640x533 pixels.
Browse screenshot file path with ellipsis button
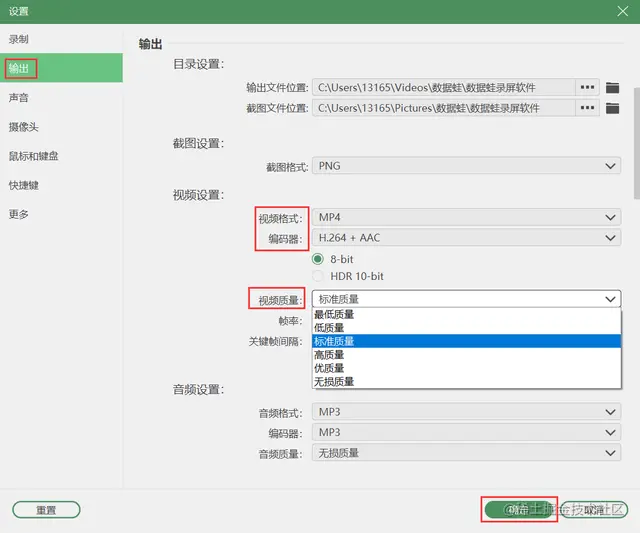[587, 108]
